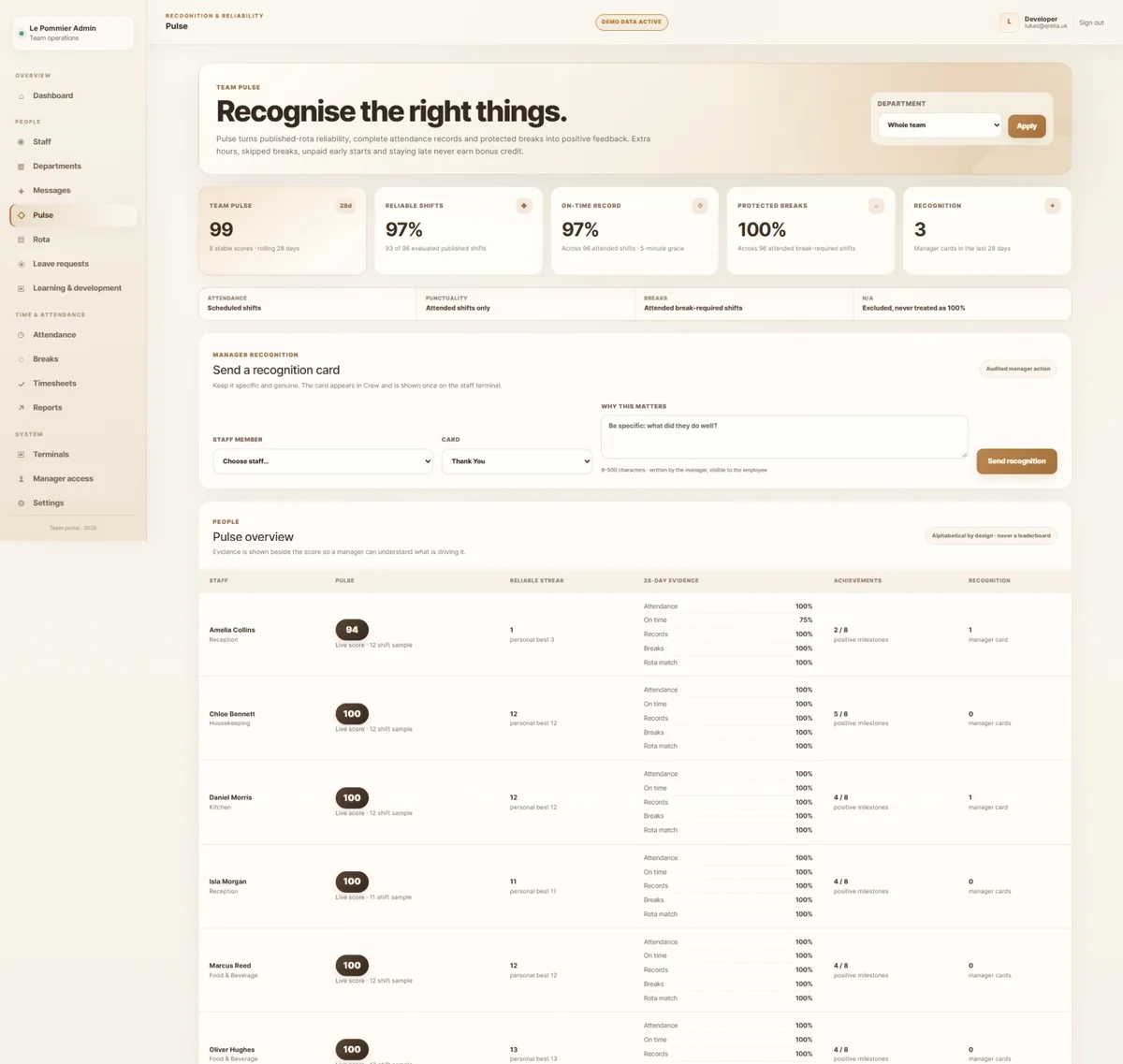The width and height of the screenshot is (1123, 1064).
Task: Open Terminals from the sidebar
Action: pyautogui.click(x=51, y=455)
